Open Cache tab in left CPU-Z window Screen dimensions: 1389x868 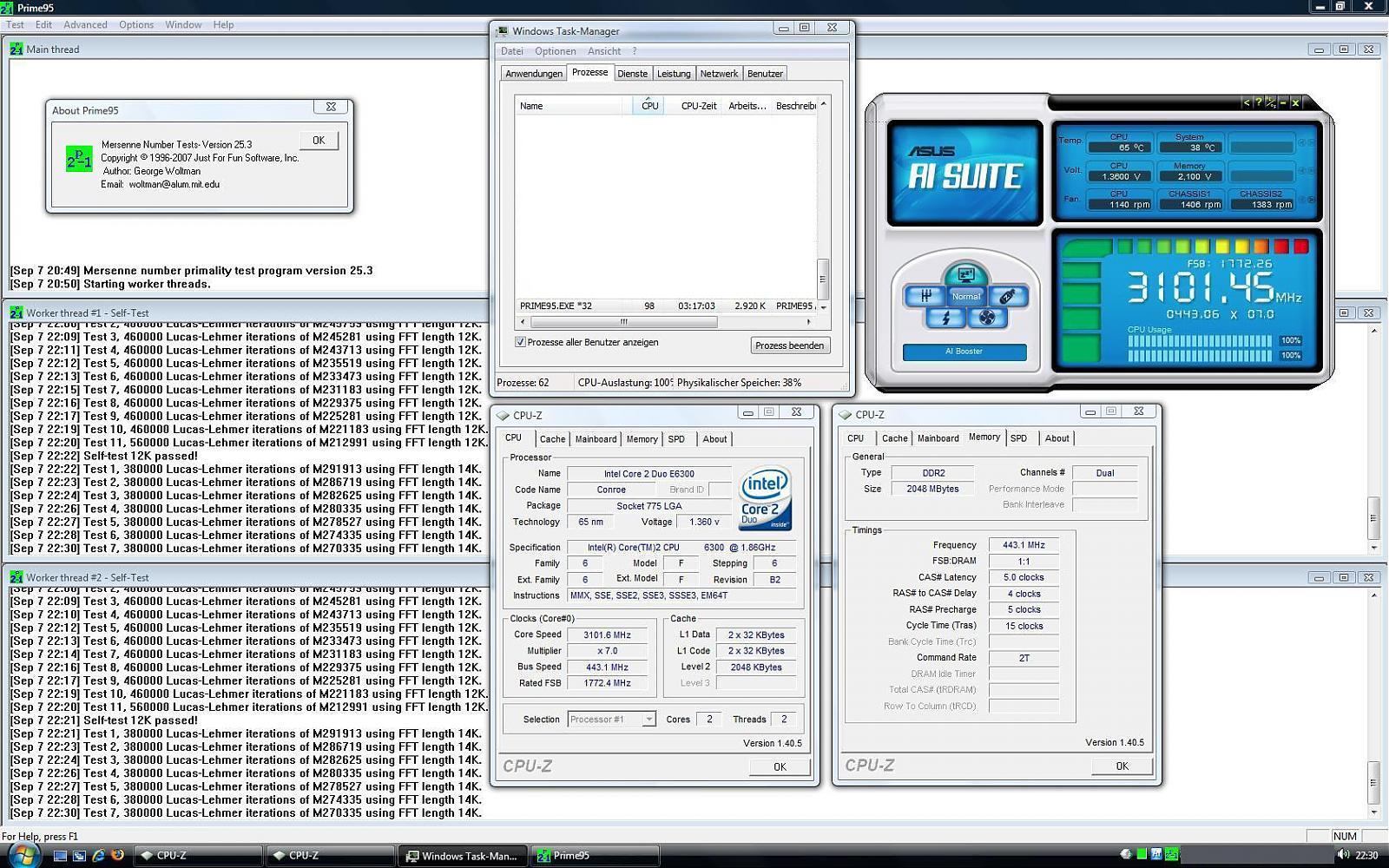tap(552, 439)
